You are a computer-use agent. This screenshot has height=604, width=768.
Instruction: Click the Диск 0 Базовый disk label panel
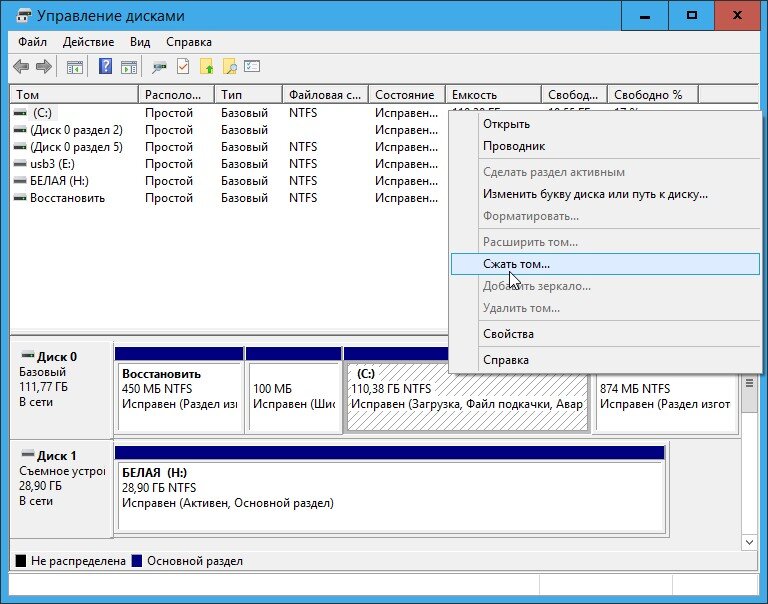tap(62, 389)
